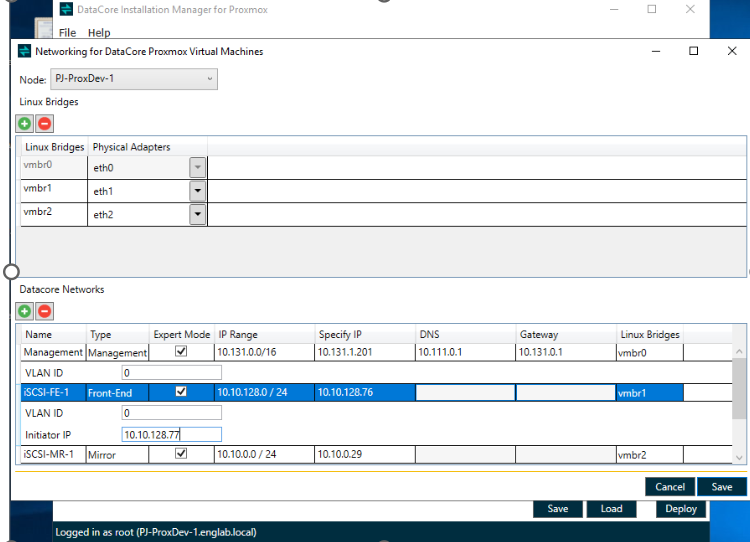Toggle Expert Mode for iSCSI-FE-1 network
The width and height of the screenshot is (750, 542).
tap(181, 391)
